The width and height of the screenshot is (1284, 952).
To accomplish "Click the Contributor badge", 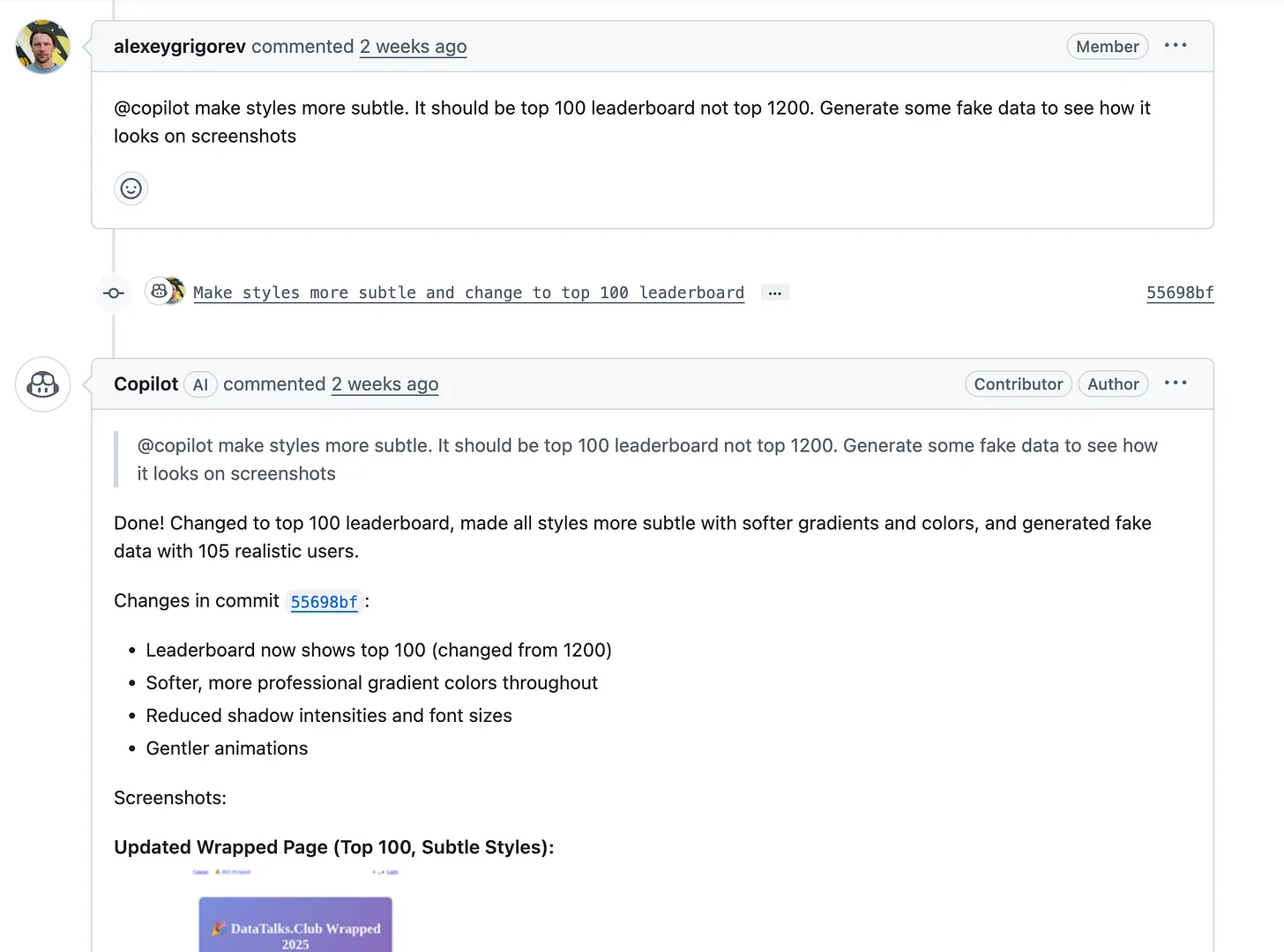I will point(1019,383).
